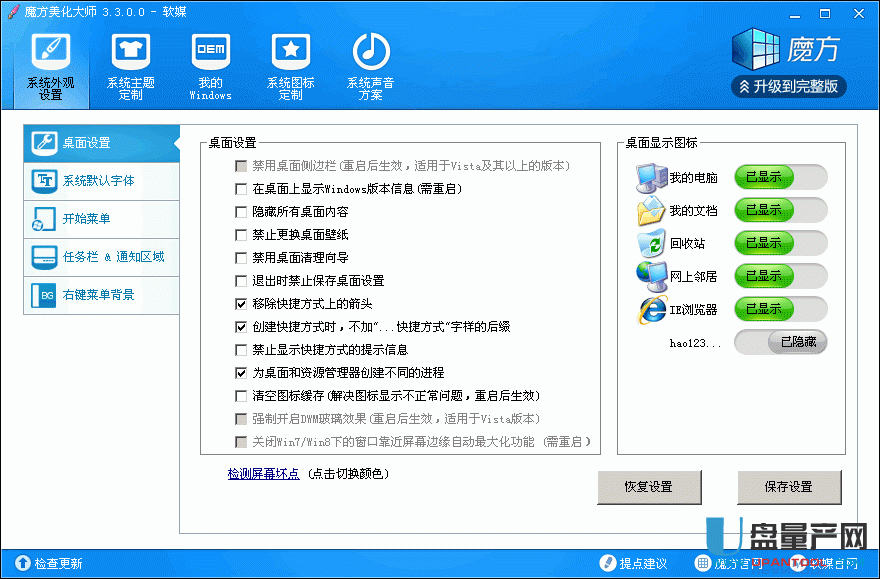Click 升级到完整版 upgrade button
The height and width of the screenshot is (579, 880).
tap(789, 86)
